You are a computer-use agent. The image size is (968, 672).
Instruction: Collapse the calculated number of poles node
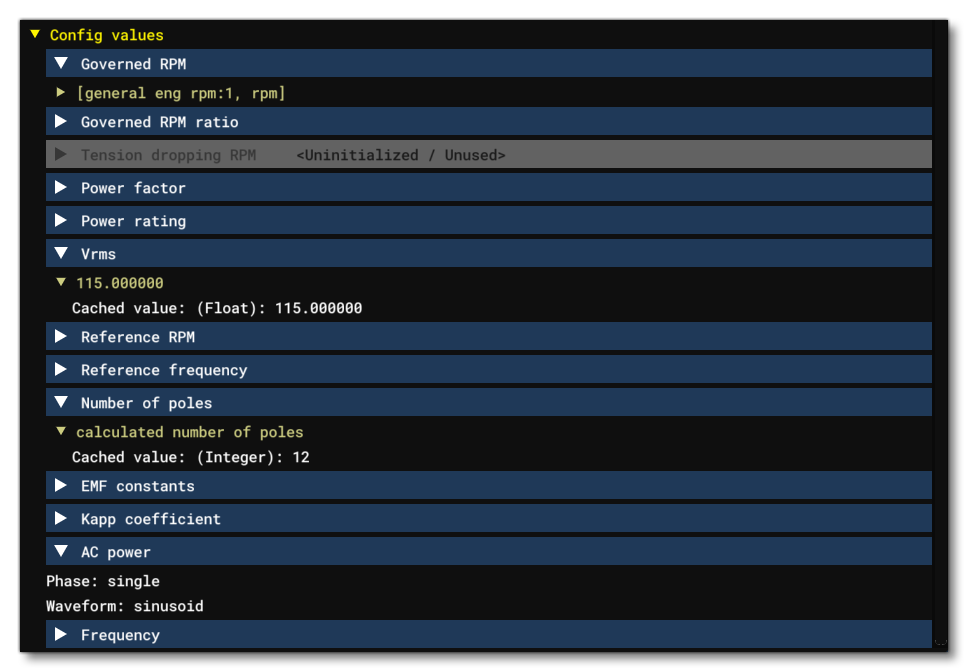59,432
